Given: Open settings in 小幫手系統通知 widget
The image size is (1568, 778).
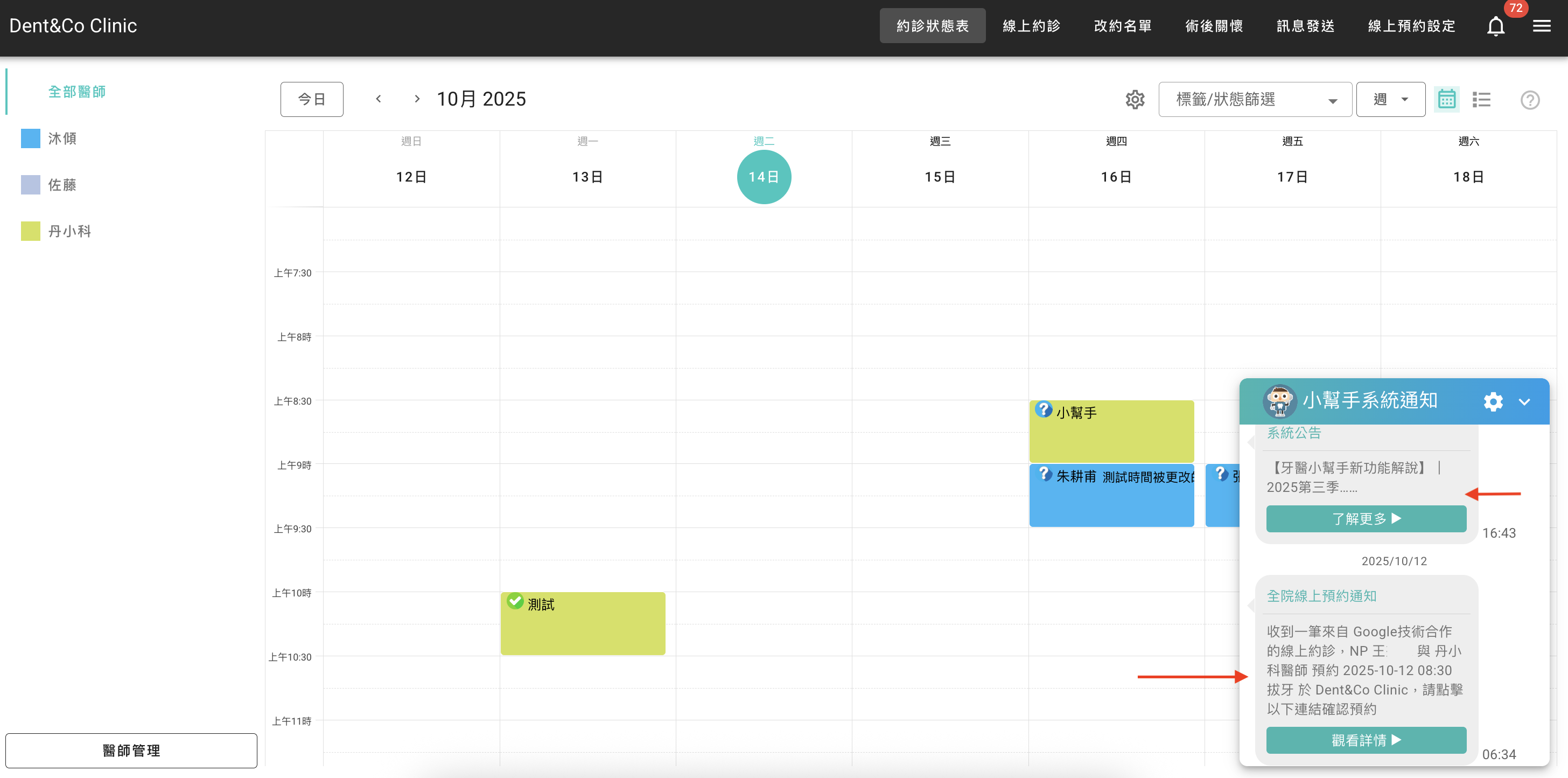Looking at the screenshot, I should (1493, 401).
